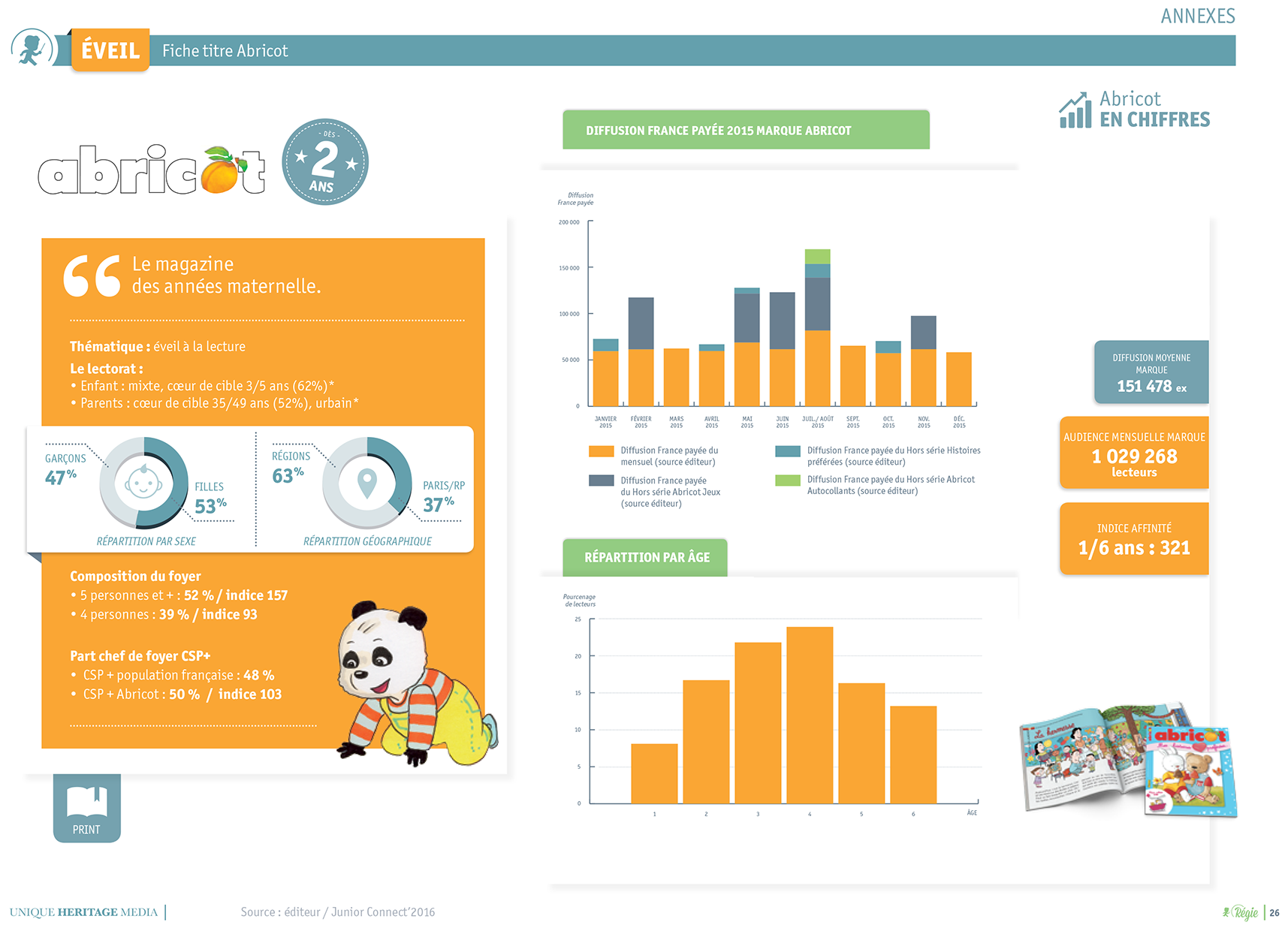Click the map pin icon in geographic donut
1288x925 pixels.
(366, 484)
